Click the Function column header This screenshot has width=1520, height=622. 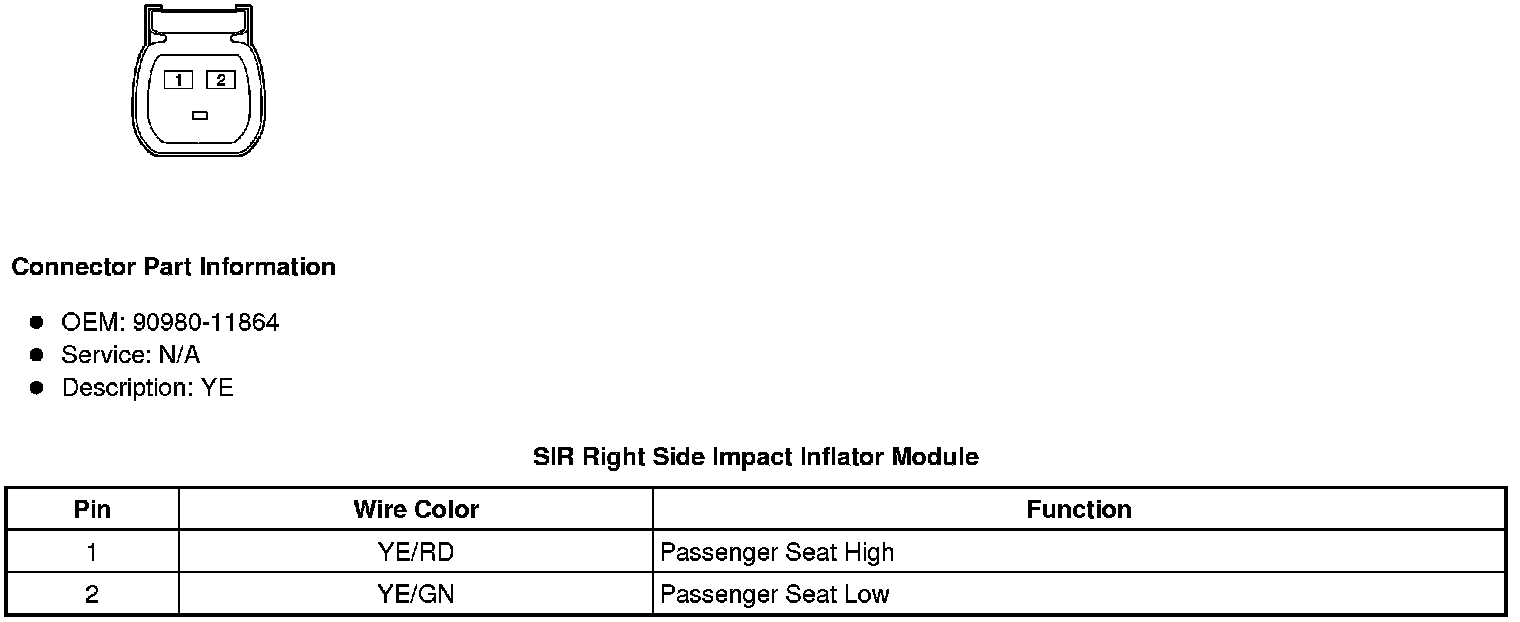1079,509
